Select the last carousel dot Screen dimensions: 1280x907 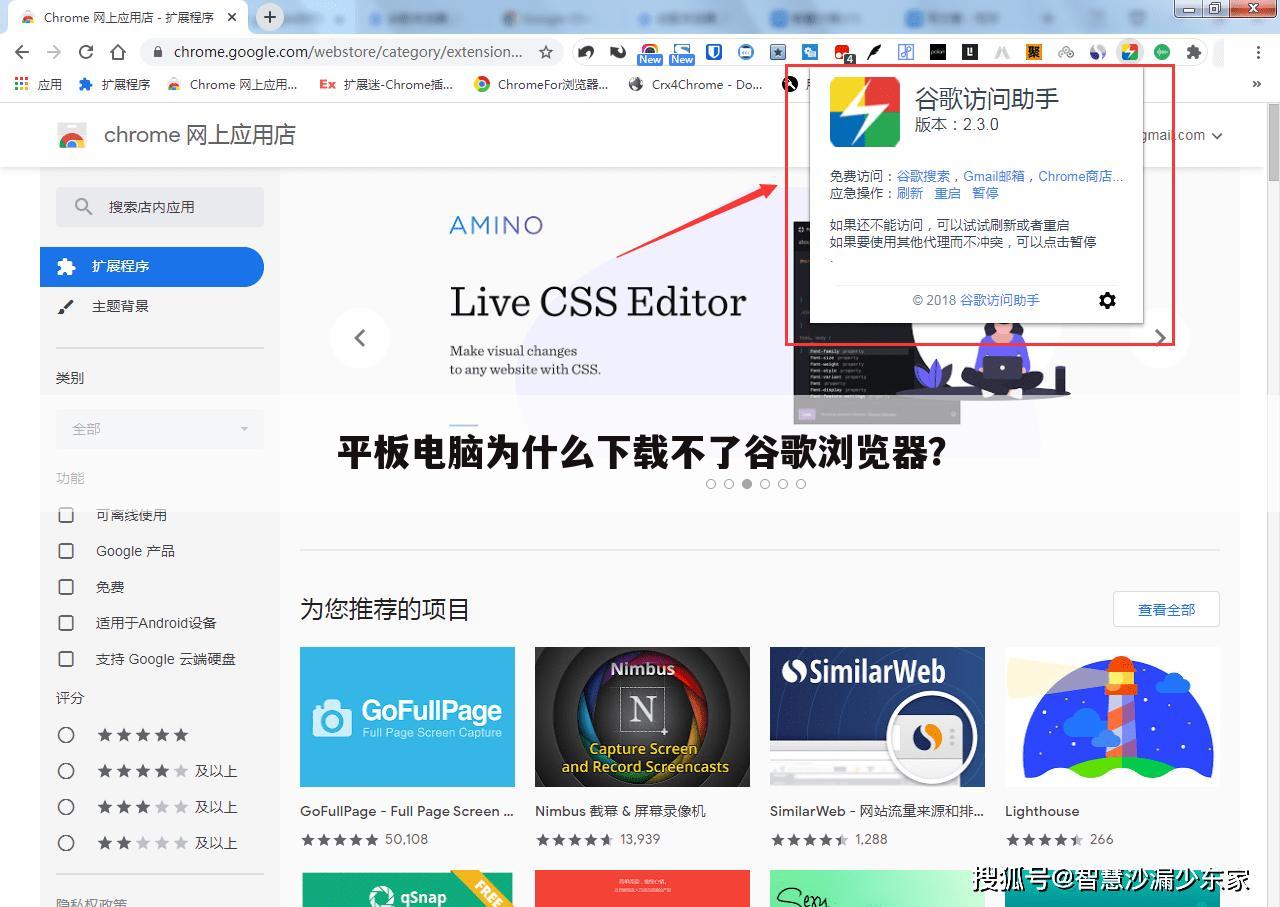coord(801,484)
